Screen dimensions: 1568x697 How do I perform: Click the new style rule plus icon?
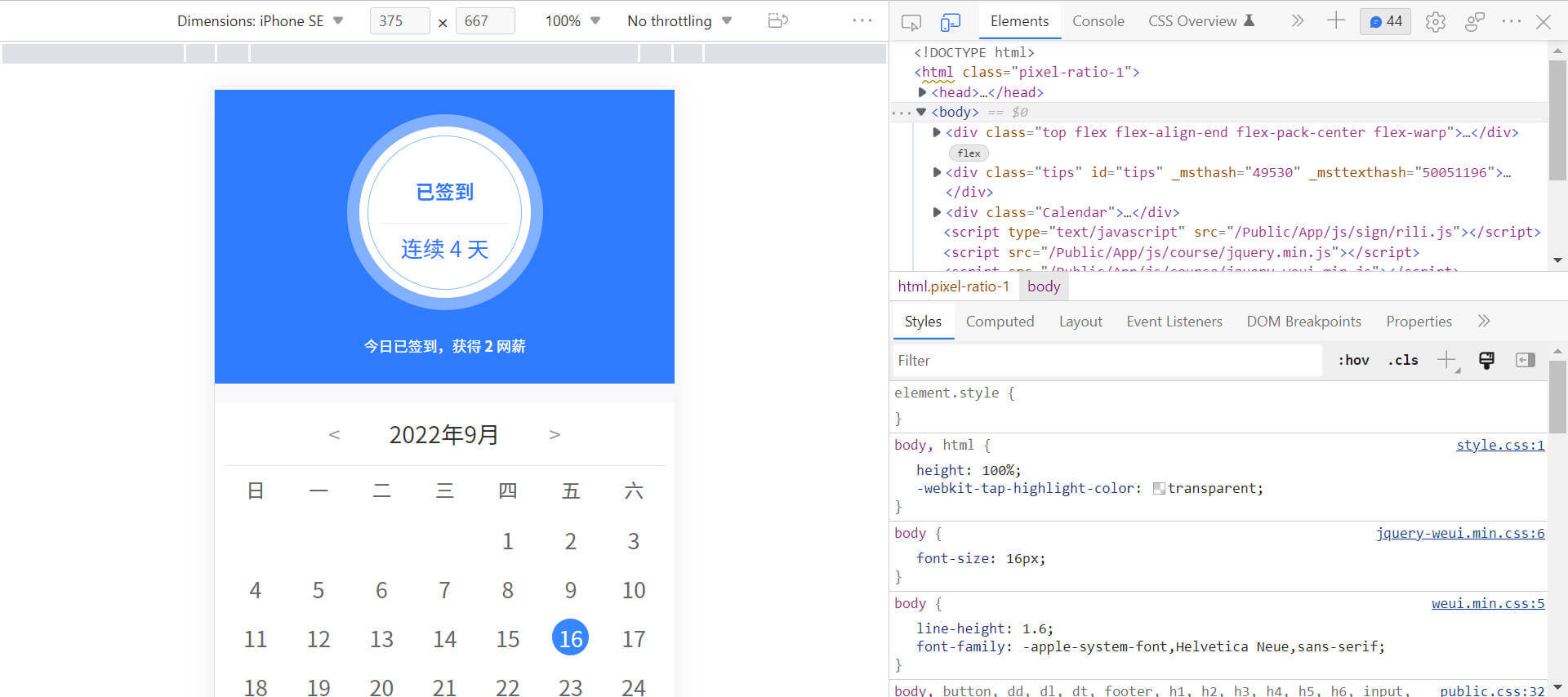[x=1446, y=360]
